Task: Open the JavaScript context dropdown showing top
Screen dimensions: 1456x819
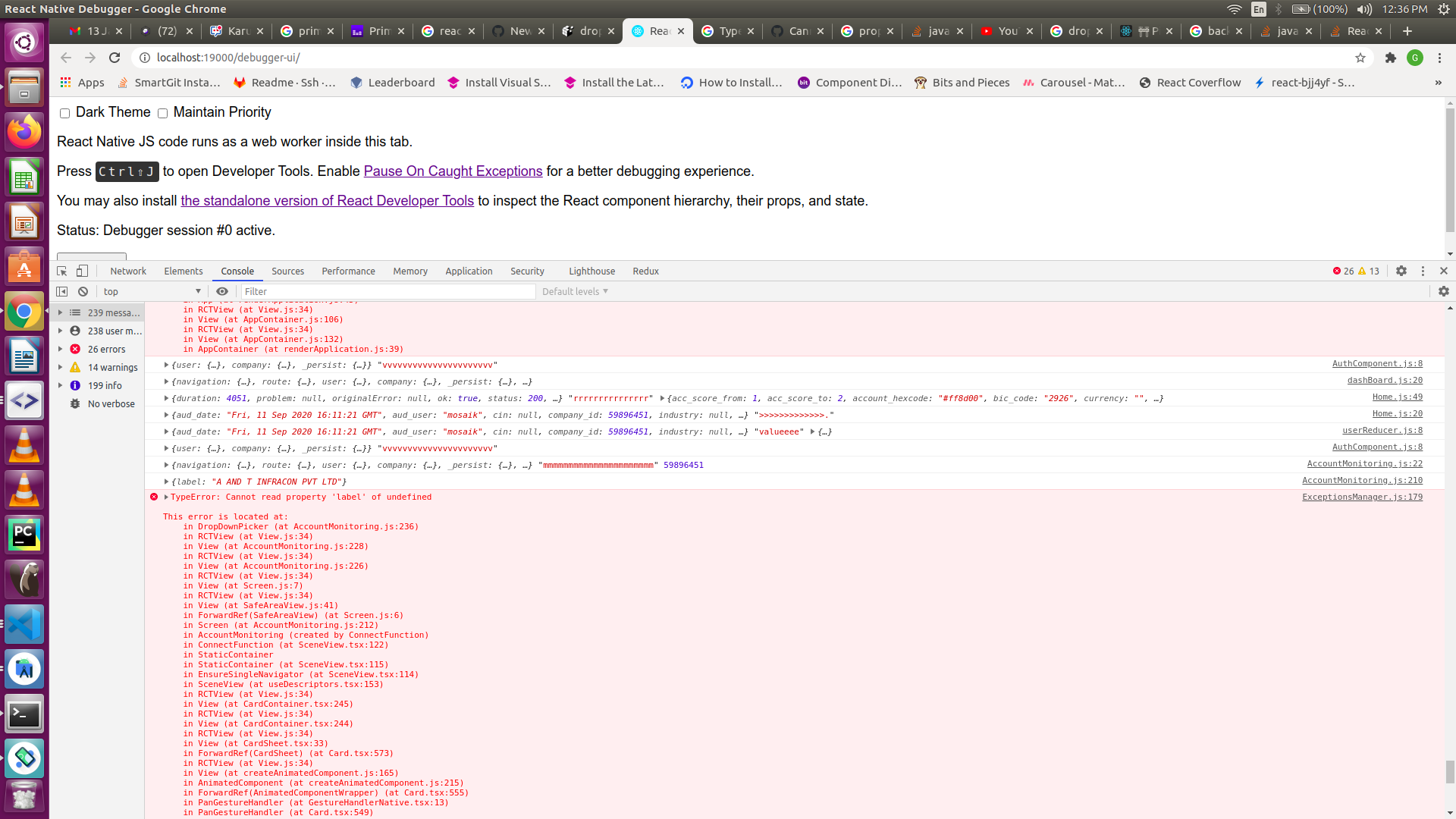Action: pyautogui.click(x=151, y=291)
